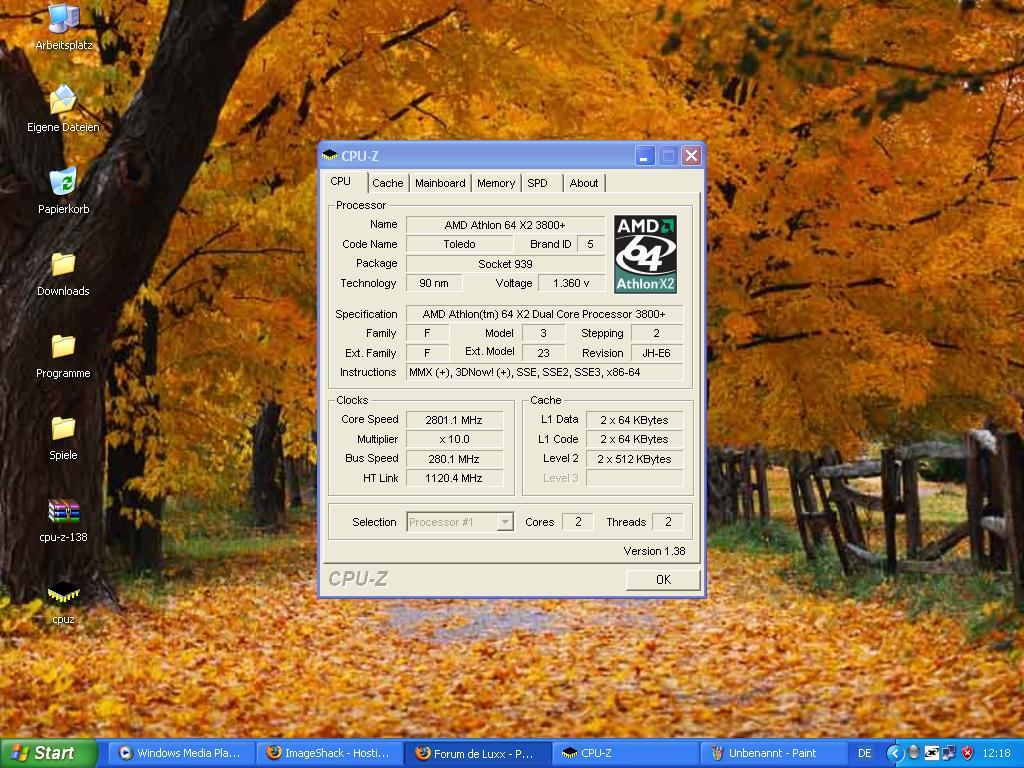Click the Revision value 'JH-E6'

pos(656,353)
